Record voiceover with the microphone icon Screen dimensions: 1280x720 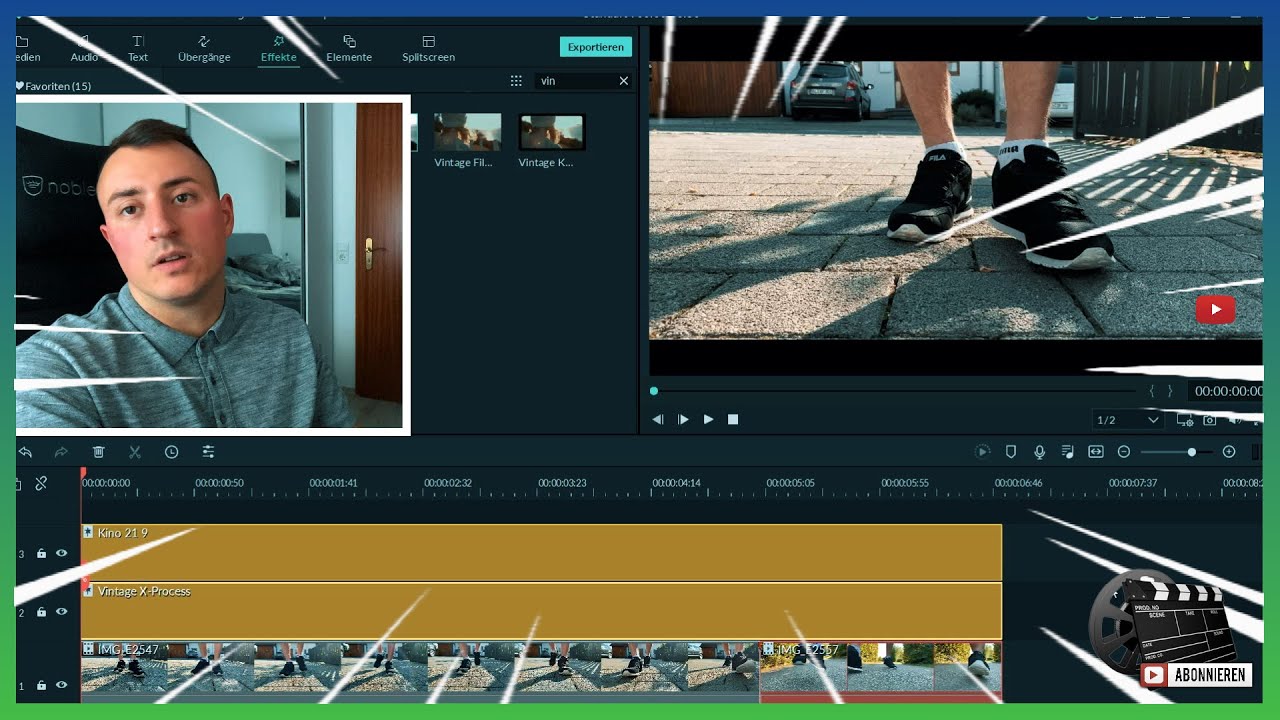click(x=1039, y=452)
